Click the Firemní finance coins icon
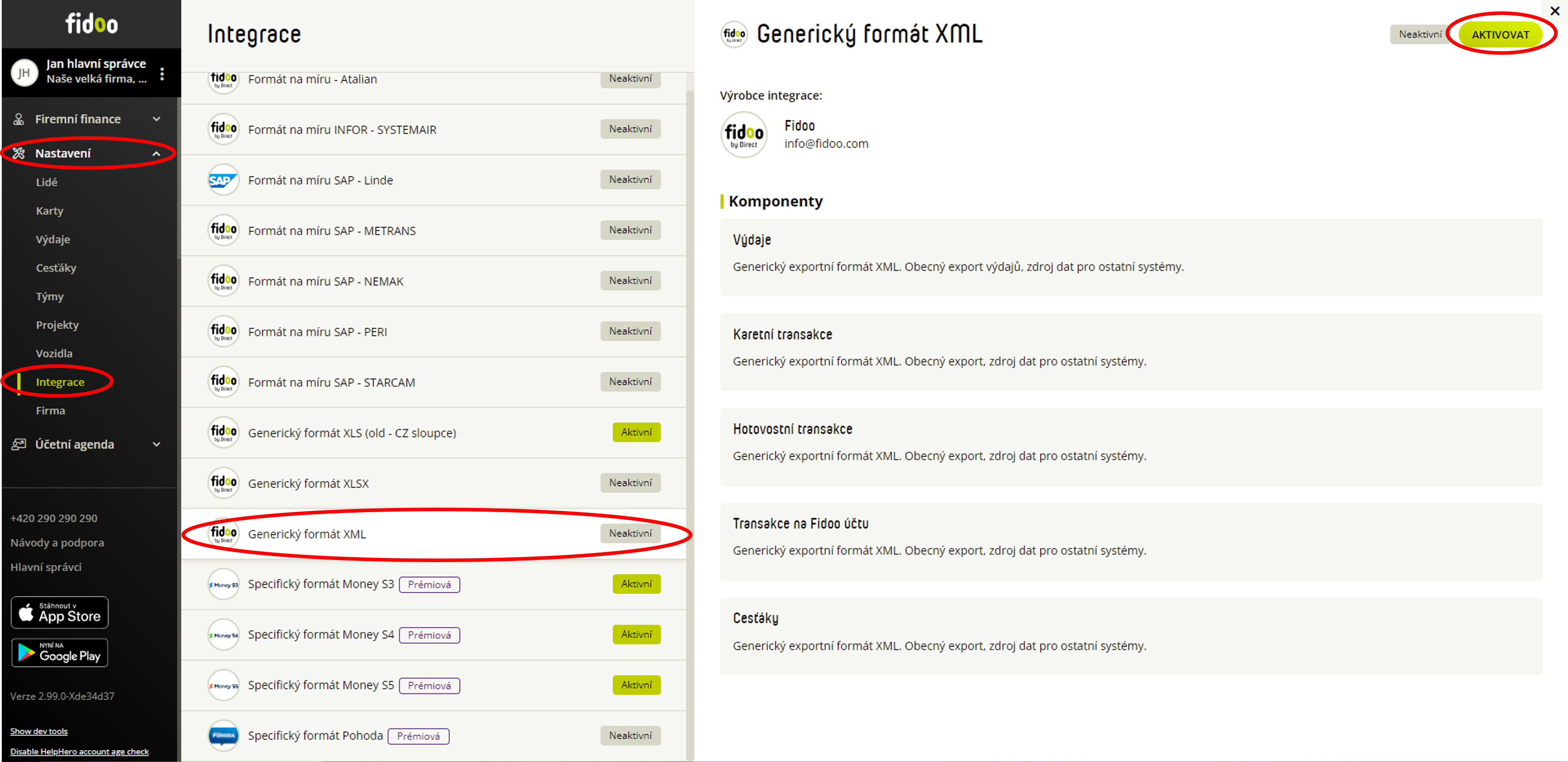1568x762 pixels. click(19, 119)
